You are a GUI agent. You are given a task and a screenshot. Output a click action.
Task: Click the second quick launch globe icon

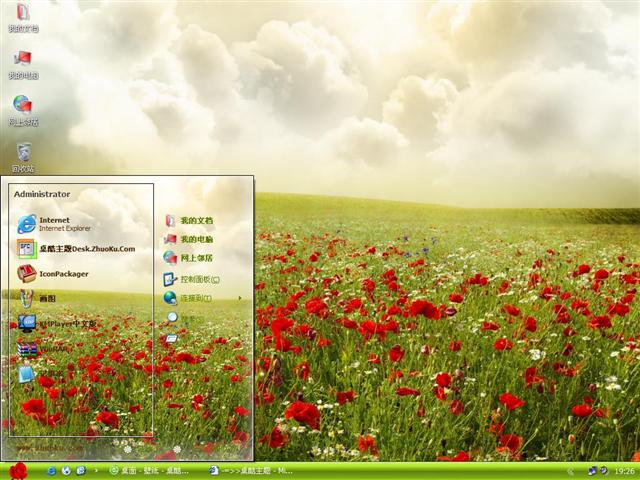click(x=66, y=471)
